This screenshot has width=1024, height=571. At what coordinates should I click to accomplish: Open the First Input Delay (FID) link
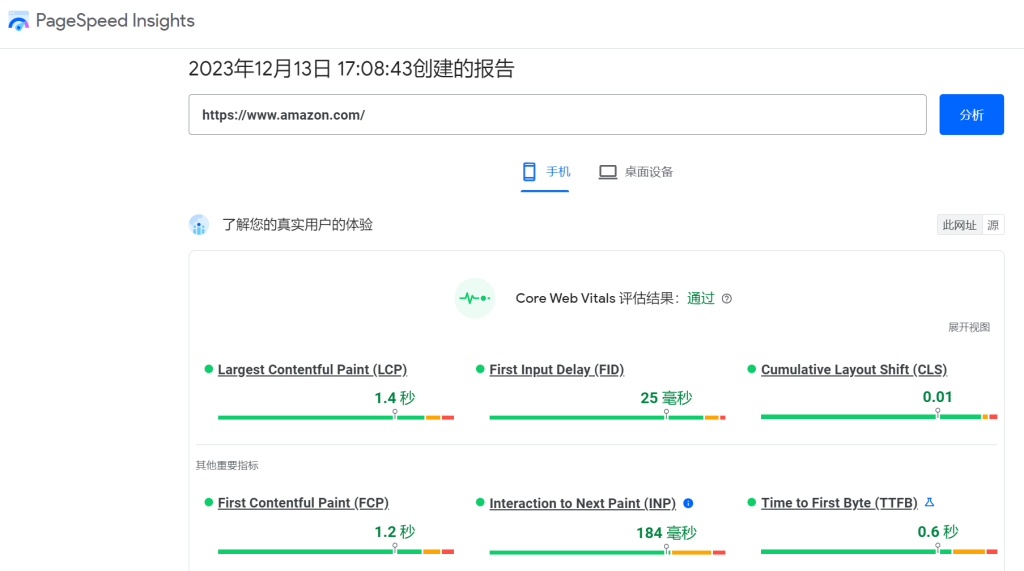pos(556,370)
